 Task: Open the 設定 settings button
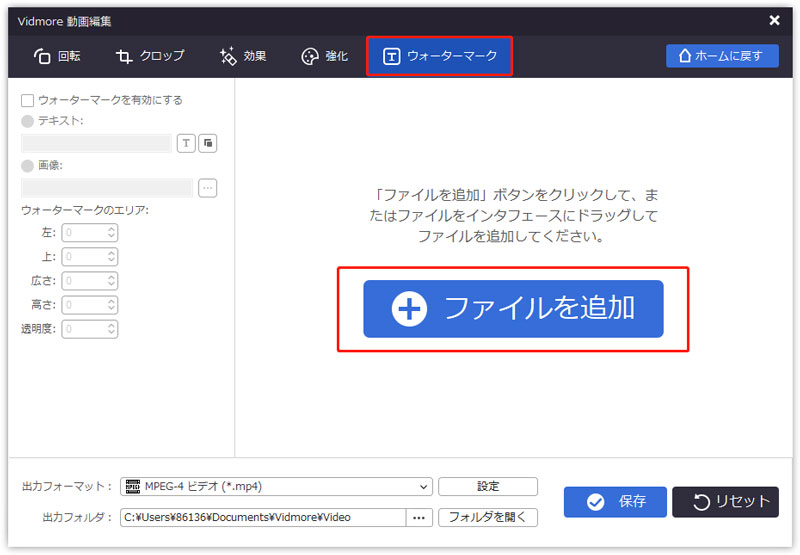pyautogui.click(x=488, y=487)
